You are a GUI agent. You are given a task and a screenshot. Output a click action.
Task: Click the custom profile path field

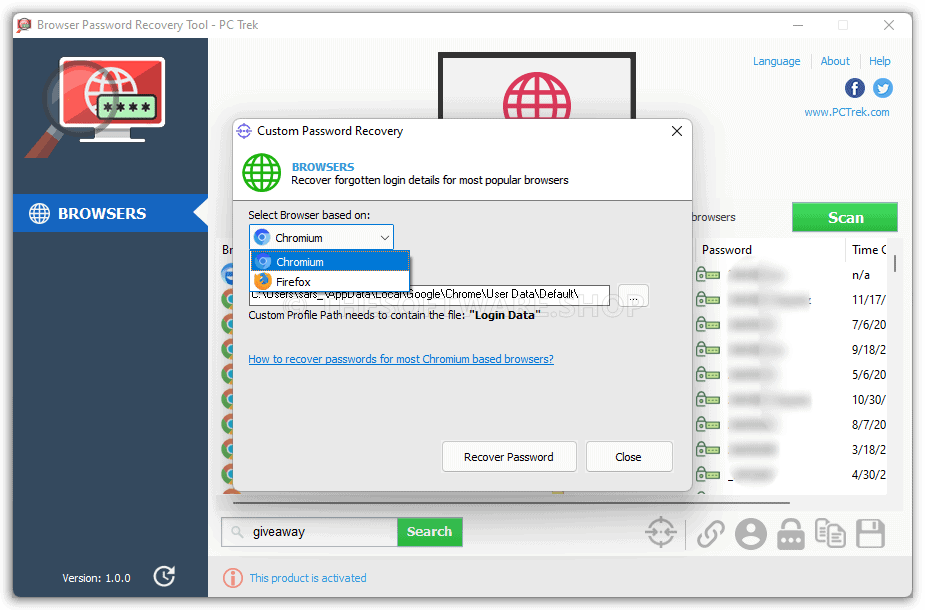(430, 296)
